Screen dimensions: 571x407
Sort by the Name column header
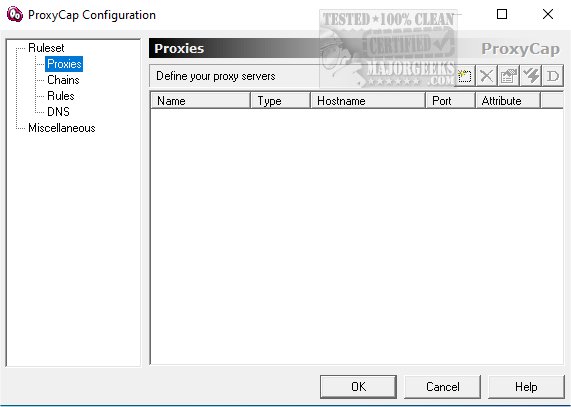pyautogui.click(x=200, y=100)
